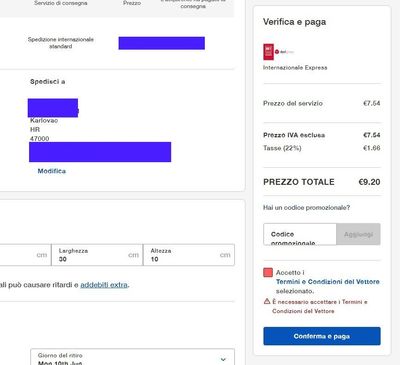Click the Altezza dimension field
The width and height of the screenshot is (400, 365).
[189, 255]
